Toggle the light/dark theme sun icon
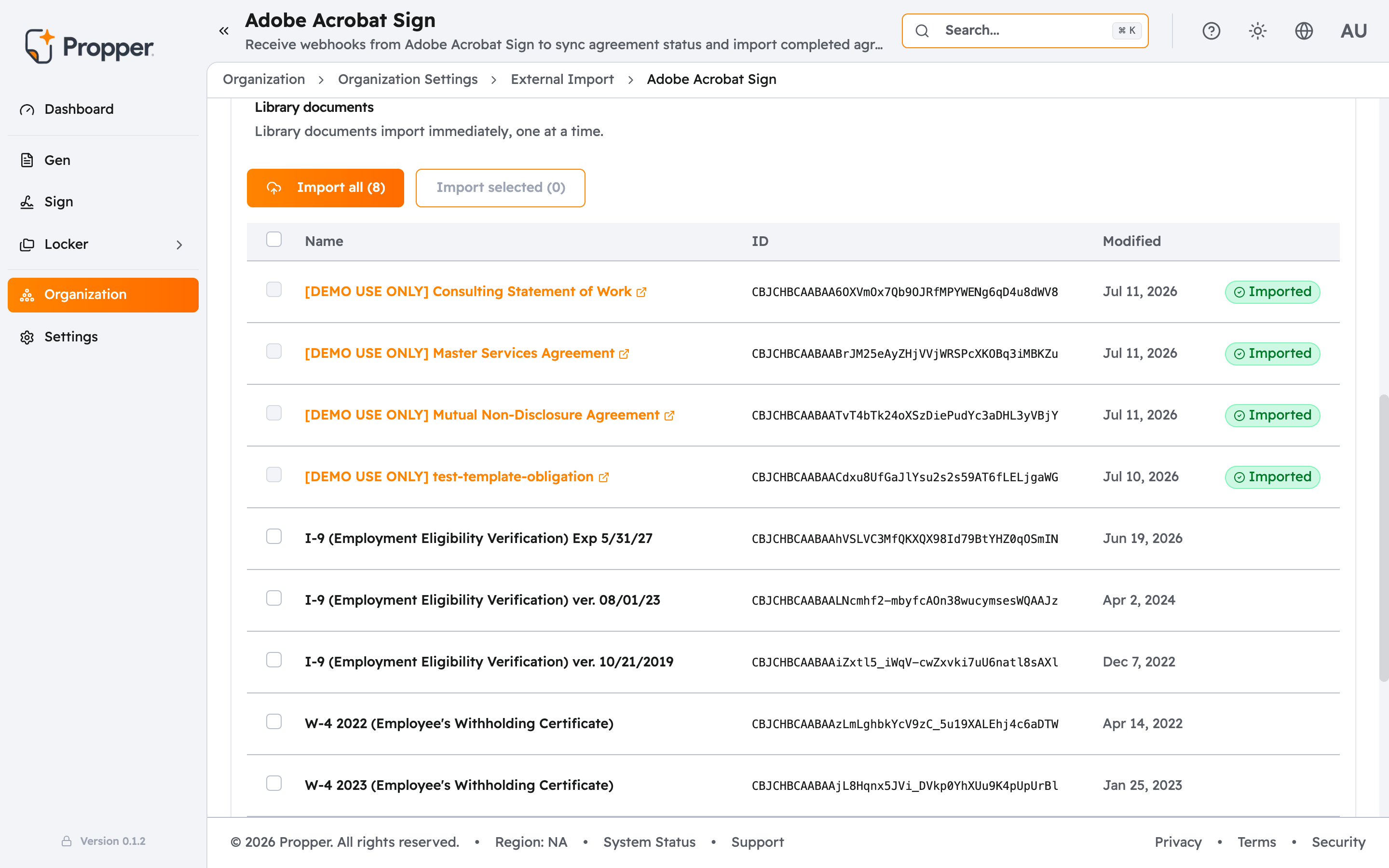 pyautogui.click(x=1257, y=31)
